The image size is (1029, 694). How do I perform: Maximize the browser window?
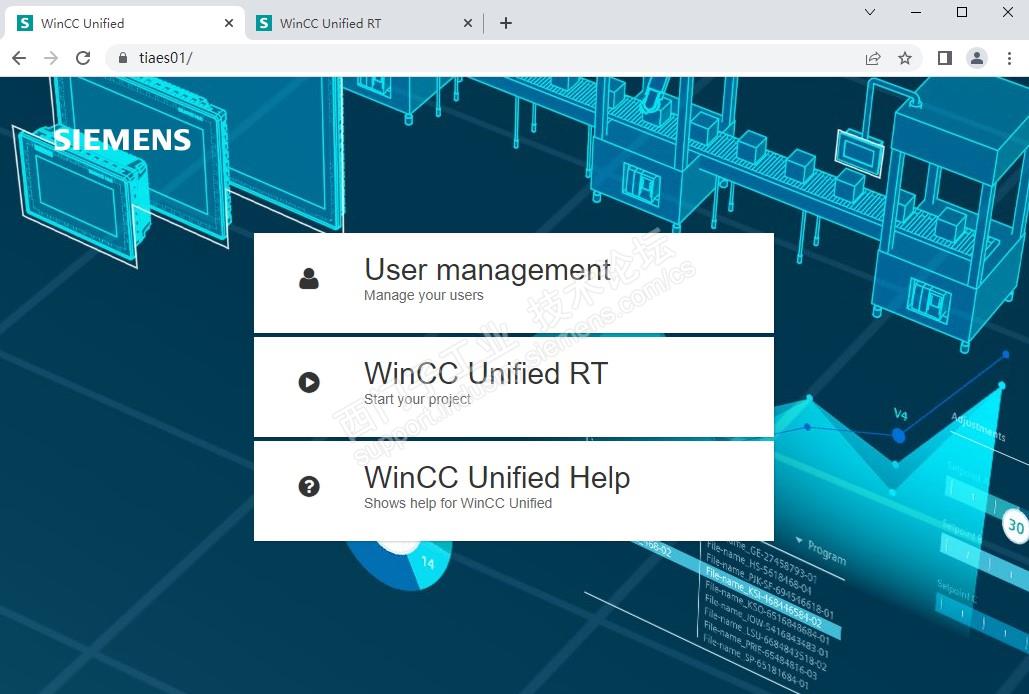(962, 12)
